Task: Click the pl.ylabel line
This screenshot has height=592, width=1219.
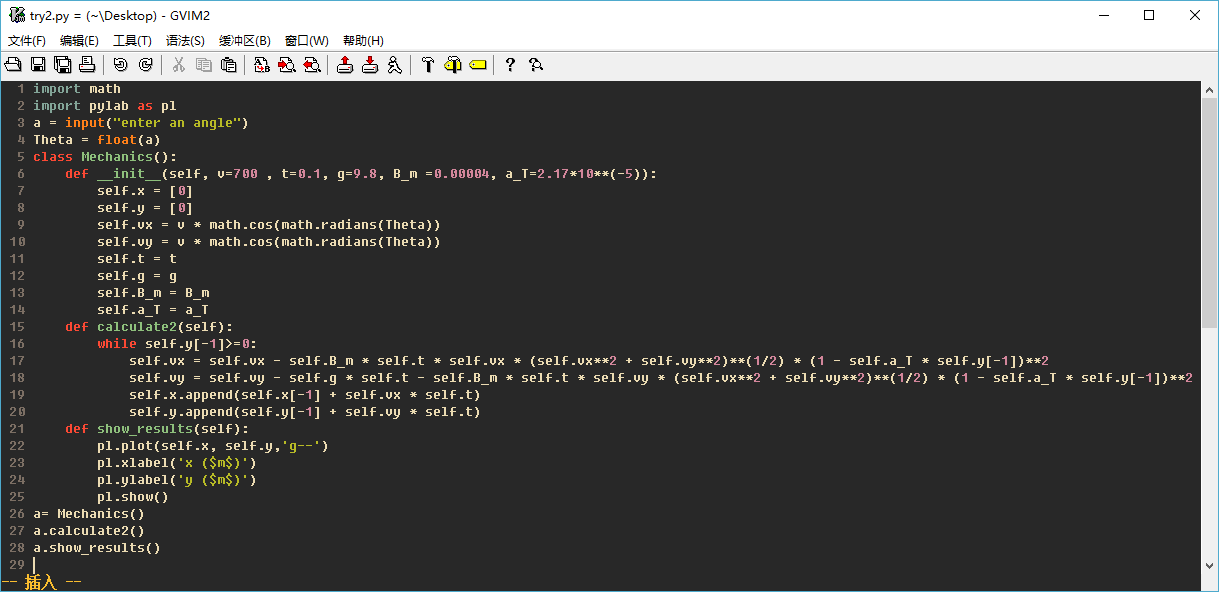Action: (x=177, y=480)
